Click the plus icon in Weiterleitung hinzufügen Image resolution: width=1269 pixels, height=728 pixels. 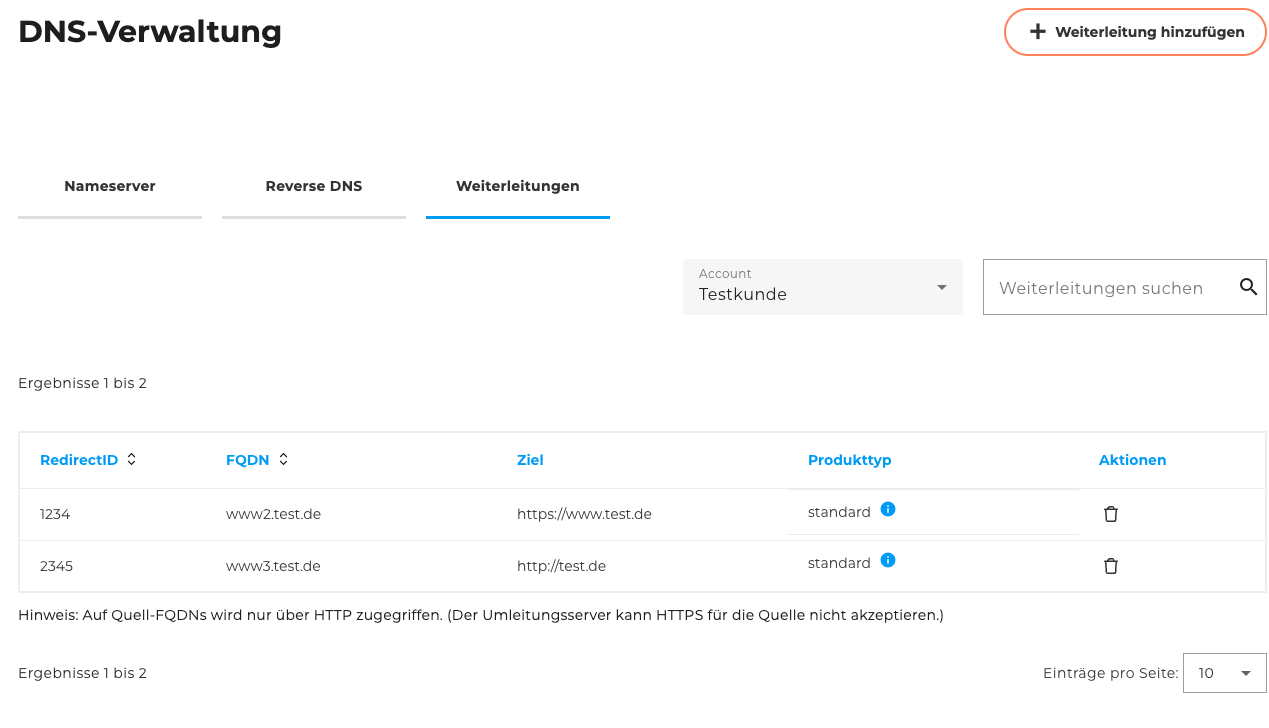pos(1036,31)
